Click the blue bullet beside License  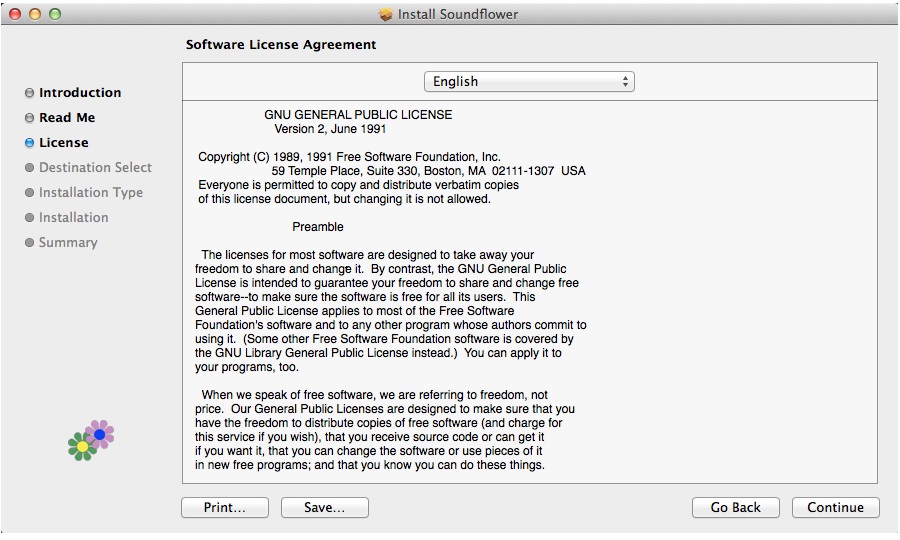pos(30,143)
